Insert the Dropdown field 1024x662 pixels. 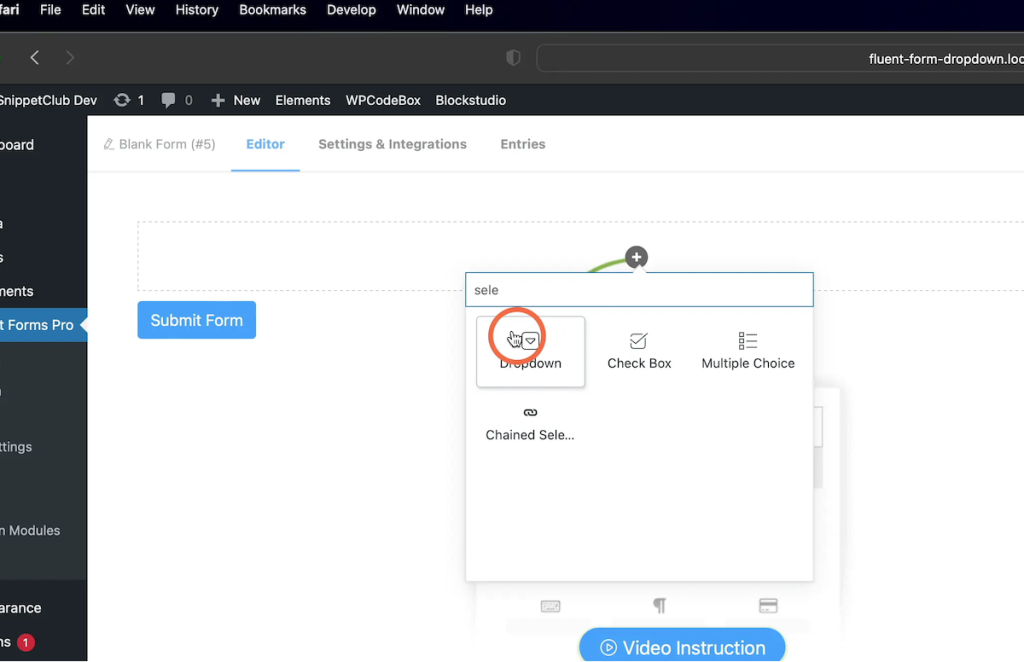(x=530, y=352)
